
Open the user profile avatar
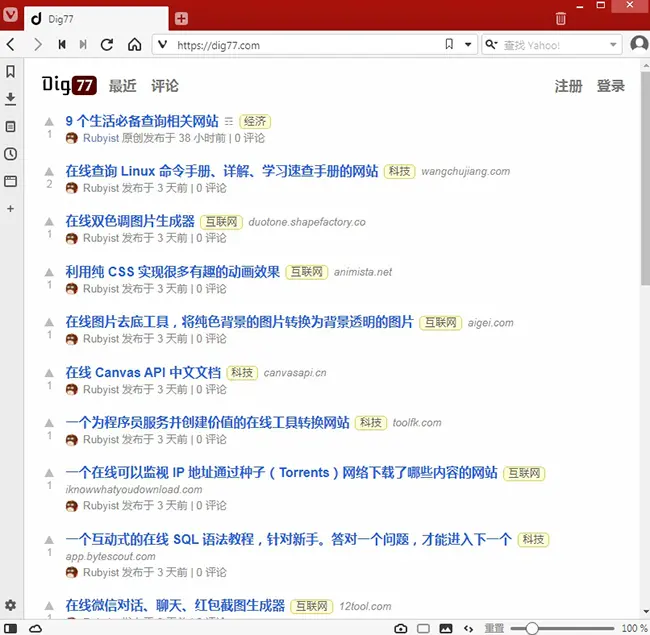639,44
